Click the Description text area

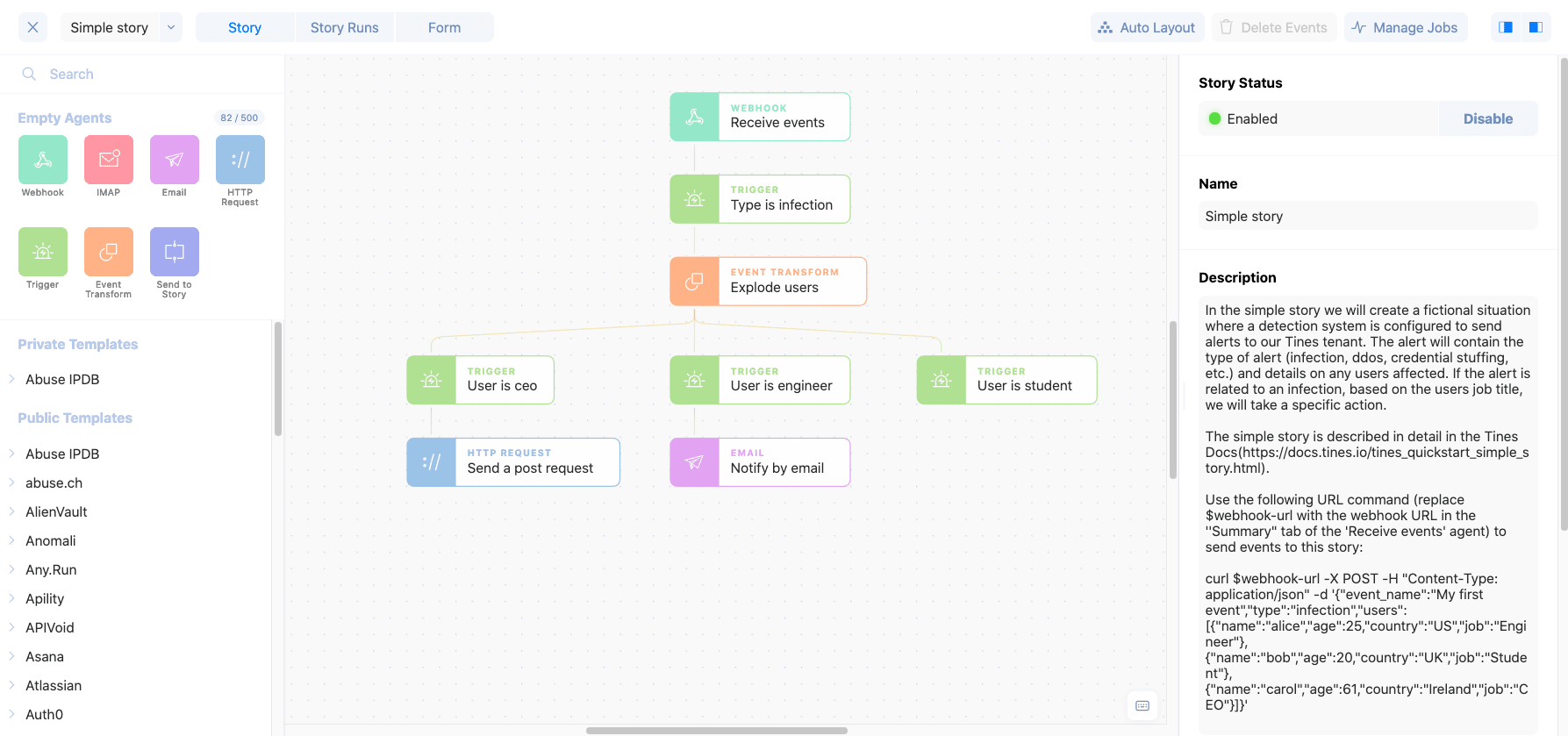[1368, 513]
